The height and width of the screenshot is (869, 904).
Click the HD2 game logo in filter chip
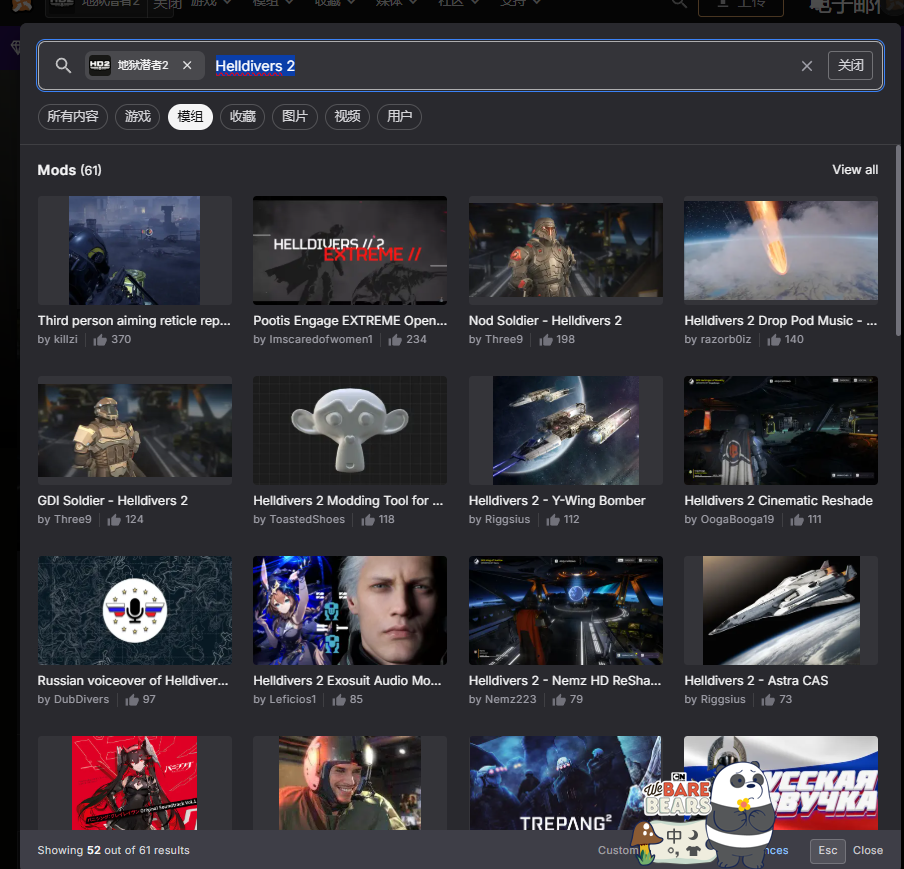tap(100, 66)
